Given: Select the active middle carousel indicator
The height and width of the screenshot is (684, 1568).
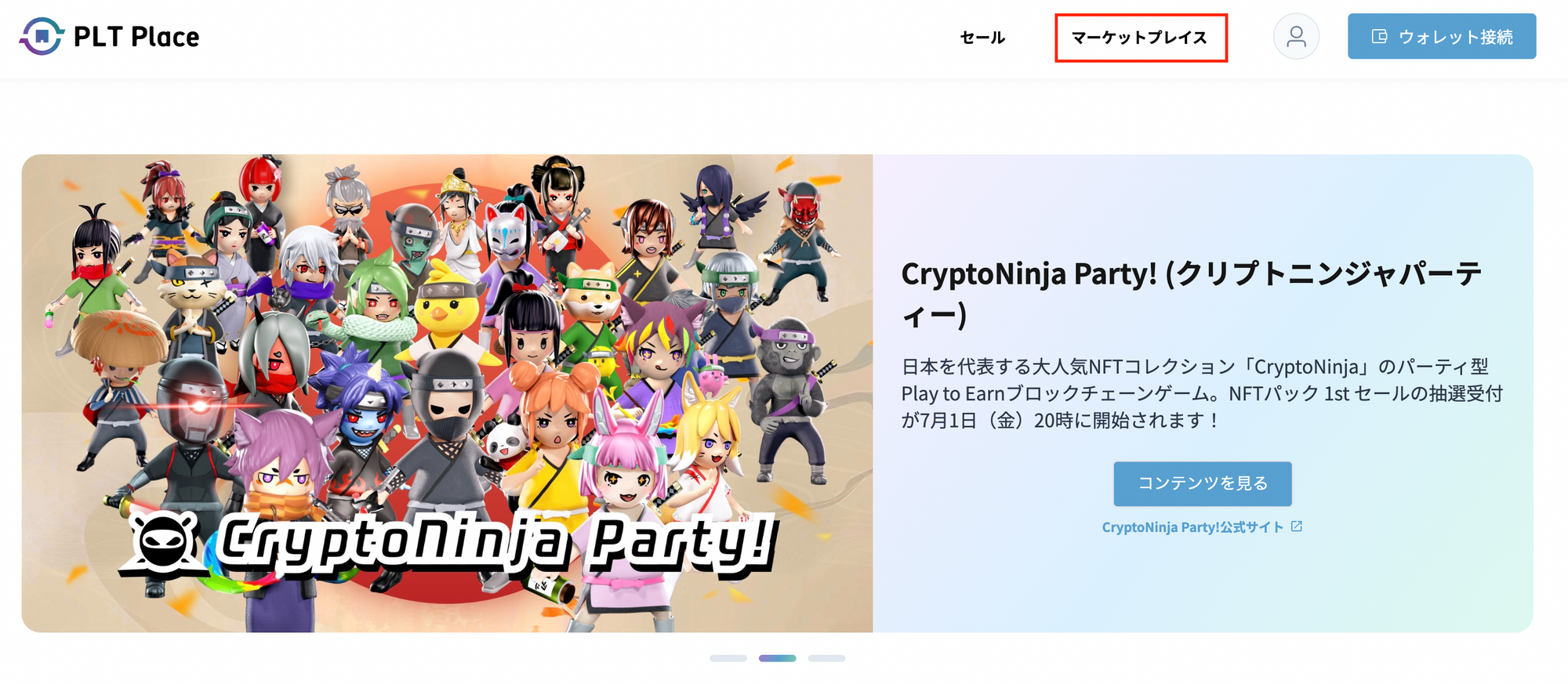Looking at the screenshot, I should (777, 658).
